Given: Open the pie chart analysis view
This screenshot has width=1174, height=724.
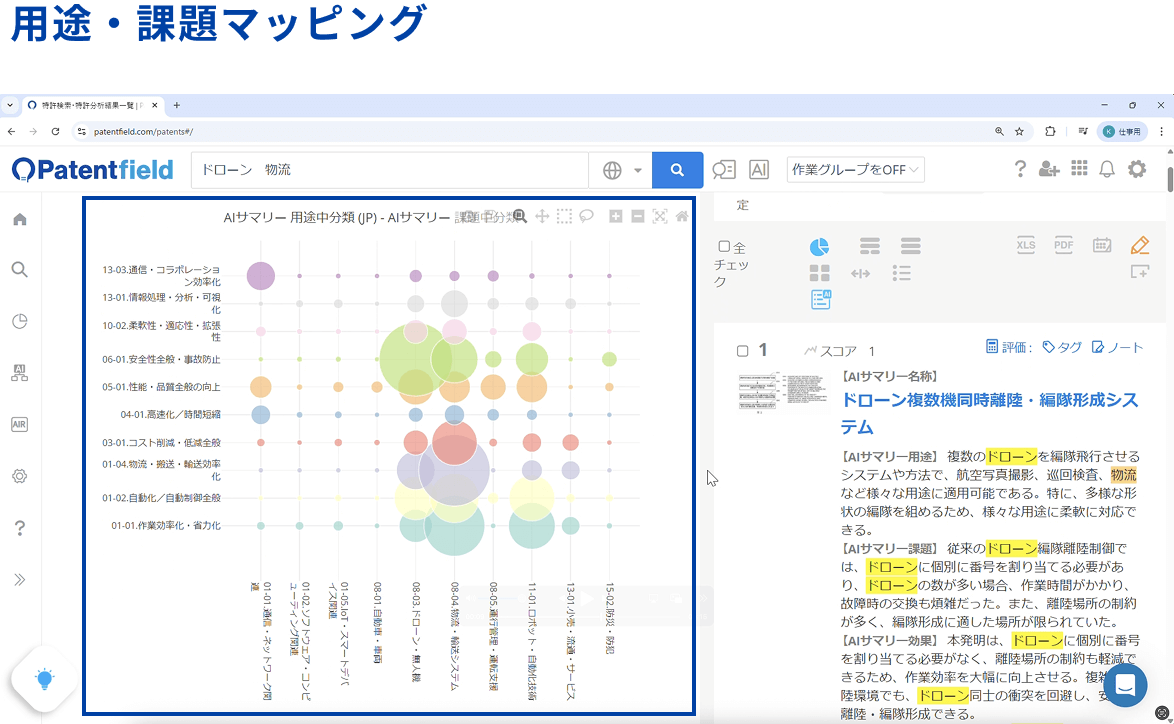Looking at the screenshot, I should [819, 247].
